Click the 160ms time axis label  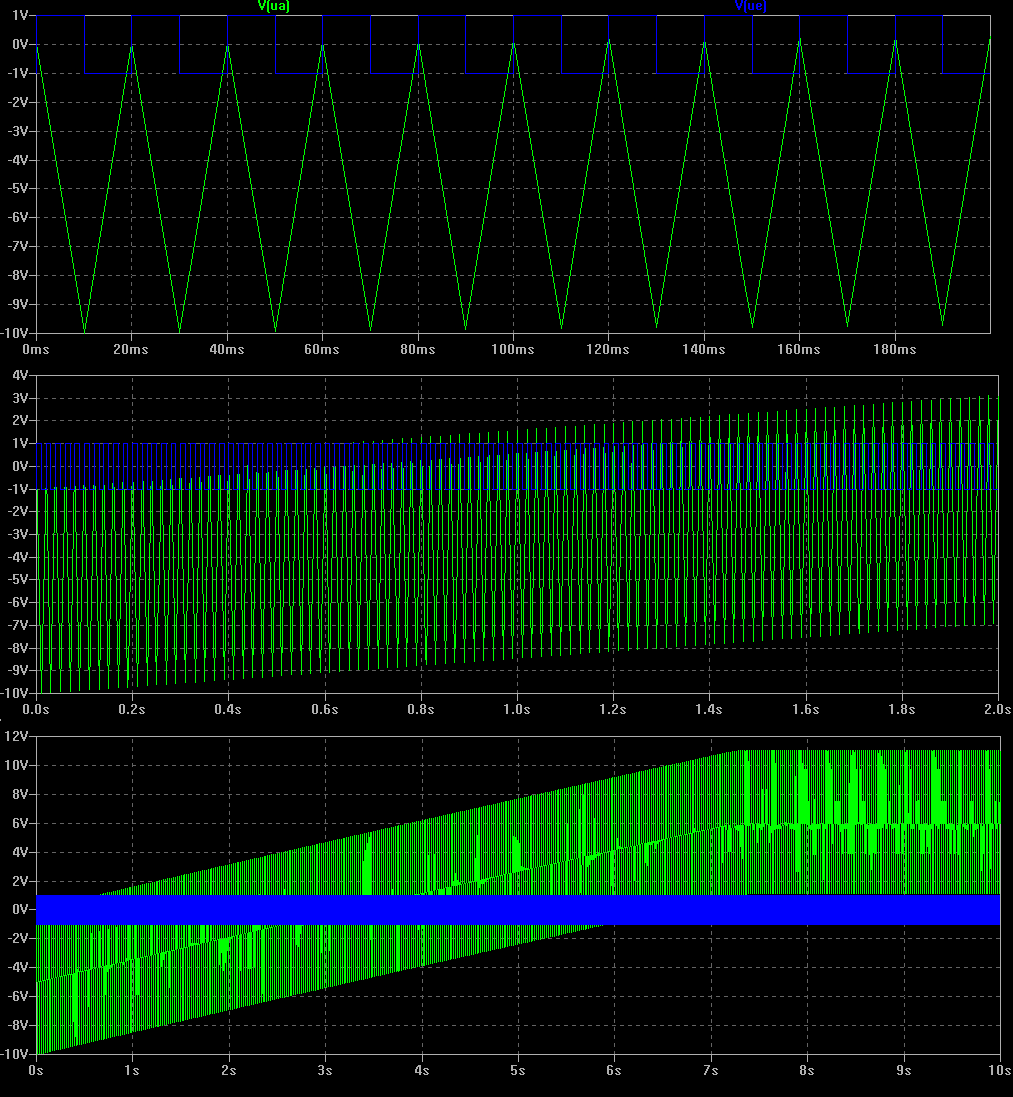(799, 349)
